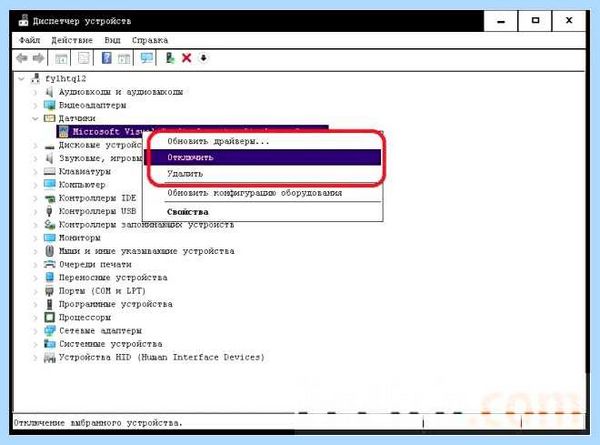
Task: Click the scan hardware monitor toolbar icon
Action: pyautogui.click(x=147, y=58)
